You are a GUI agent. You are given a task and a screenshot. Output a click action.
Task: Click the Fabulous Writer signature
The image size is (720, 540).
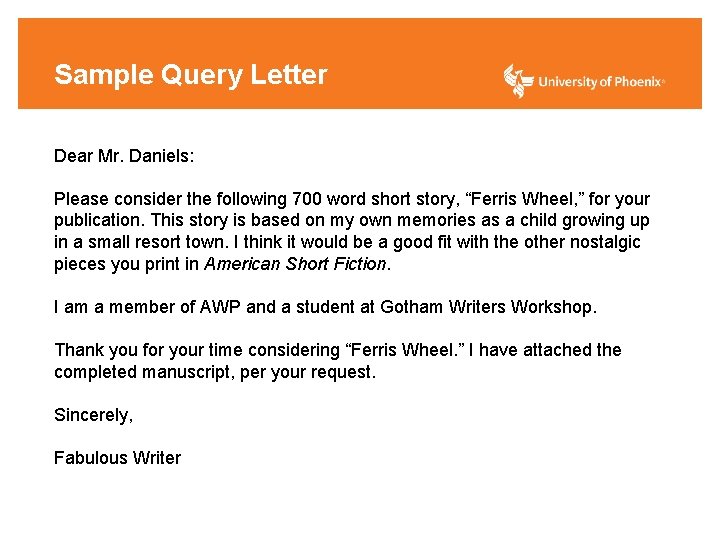click(118, 458)
